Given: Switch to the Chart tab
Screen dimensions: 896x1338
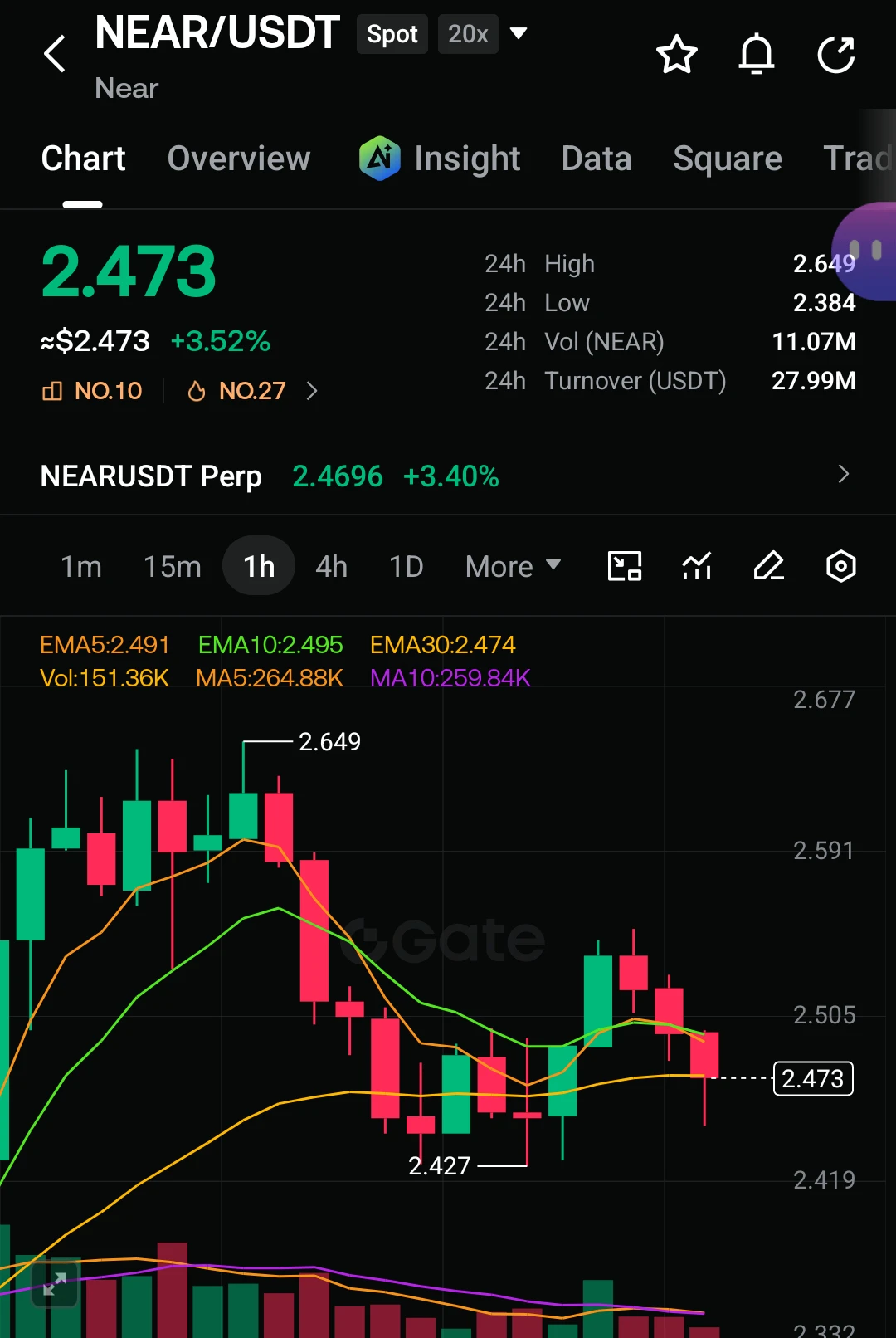Looking at the screenshot, I should pyautogui.click(x=83, y=159).
